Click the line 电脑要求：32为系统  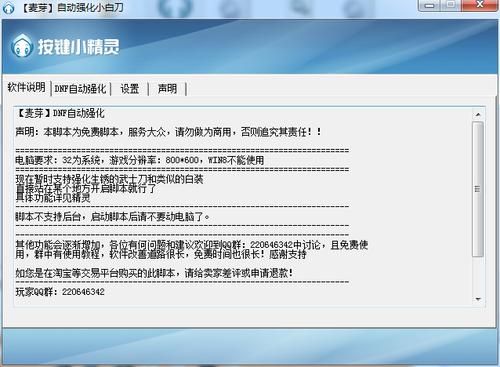point(140,160)
